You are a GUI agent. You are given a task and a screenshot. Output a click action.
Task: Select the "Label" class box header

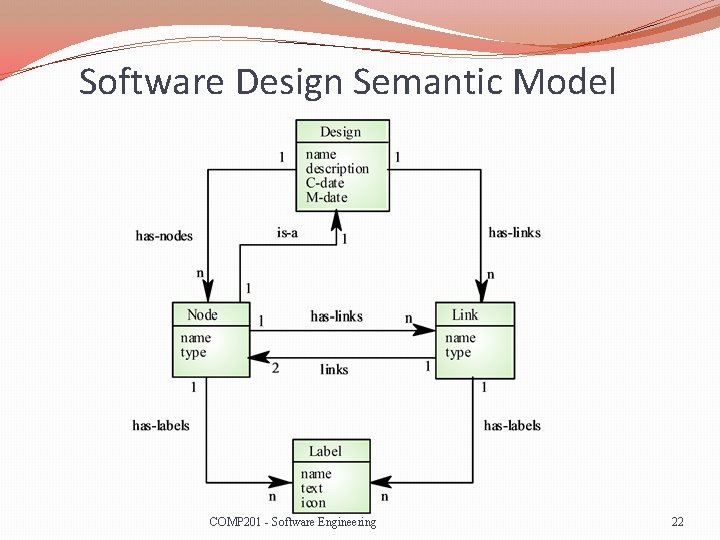(332, 451)
